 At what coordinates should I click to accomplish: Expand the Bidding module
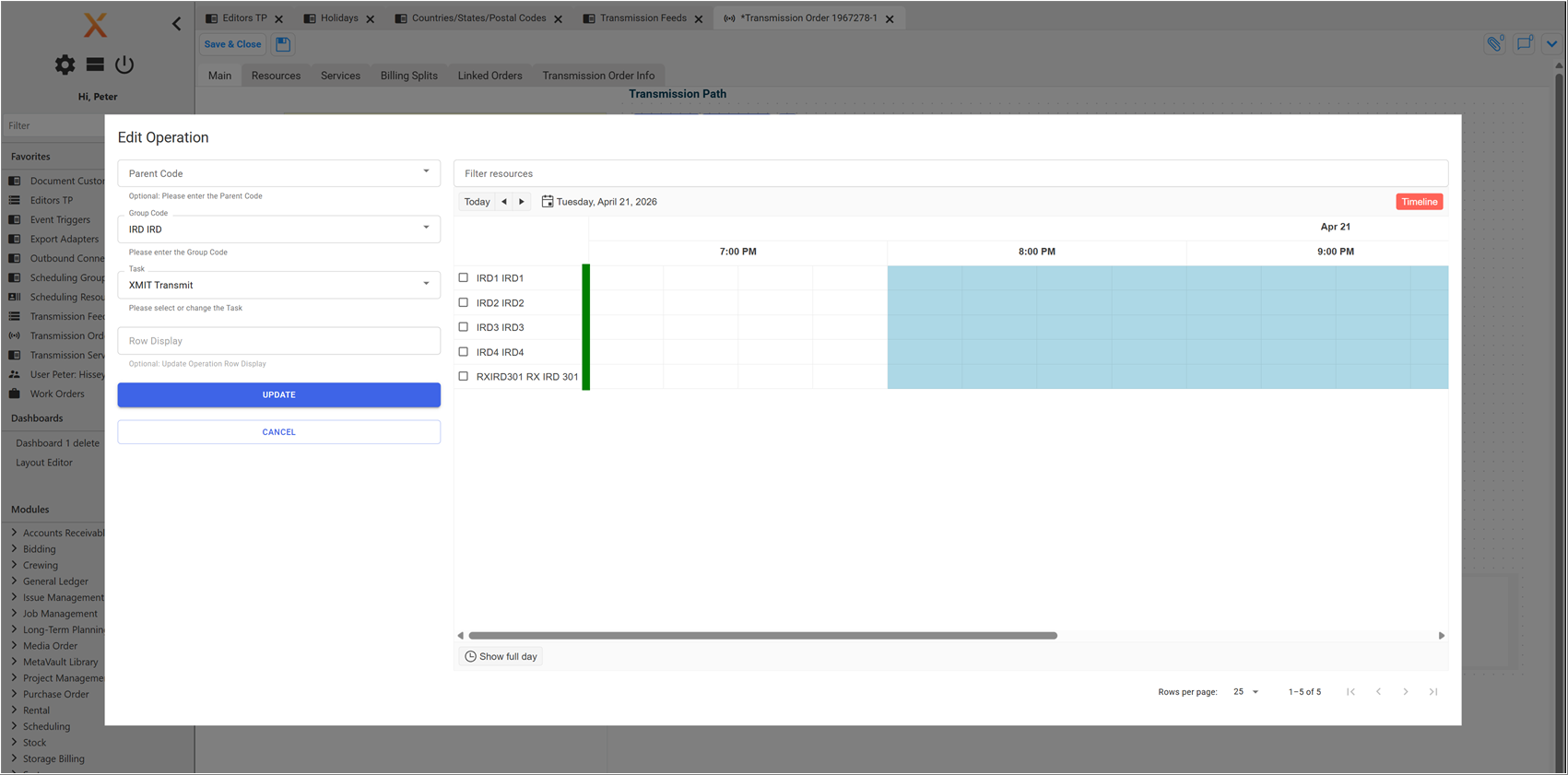15,548
